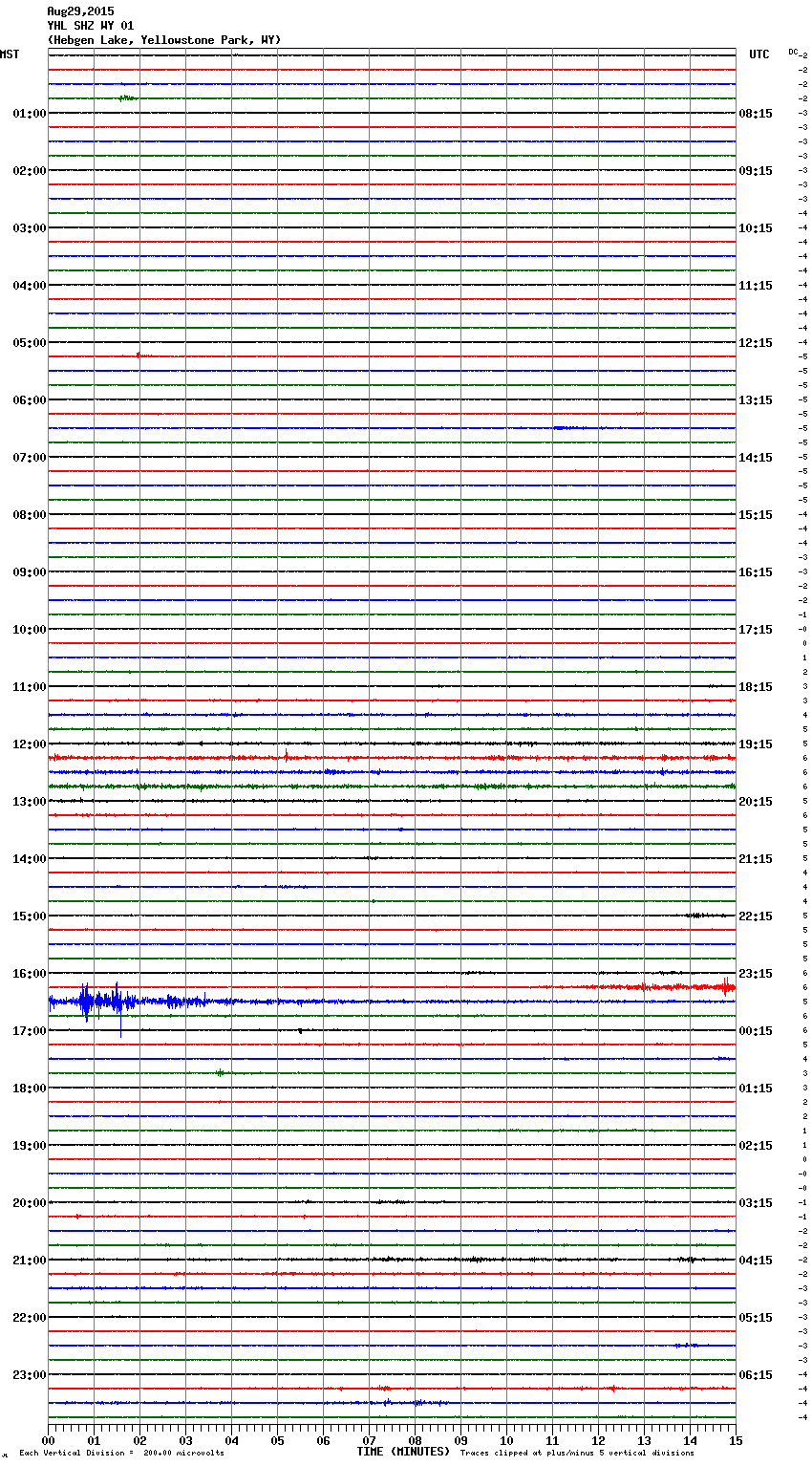This screenshot has height=1466, width=812.
Task: Select the 23:00 MST hour label
Action: point(30,1375)
